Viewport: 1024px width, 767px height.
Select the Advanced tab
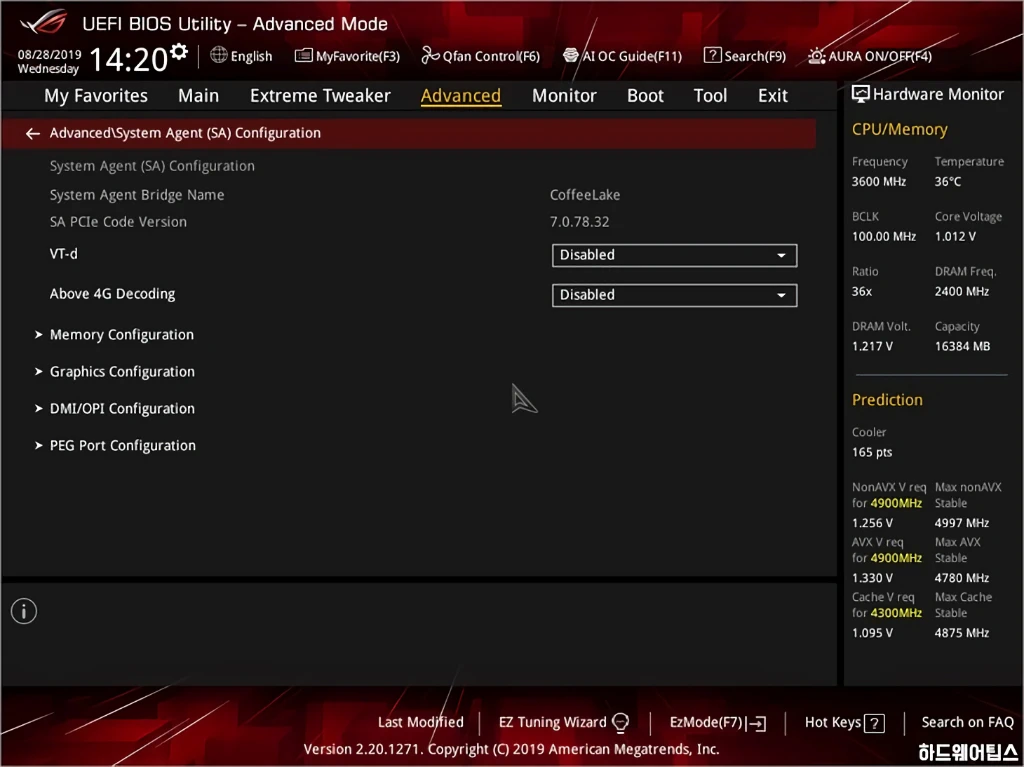click(x=461, y=96)
